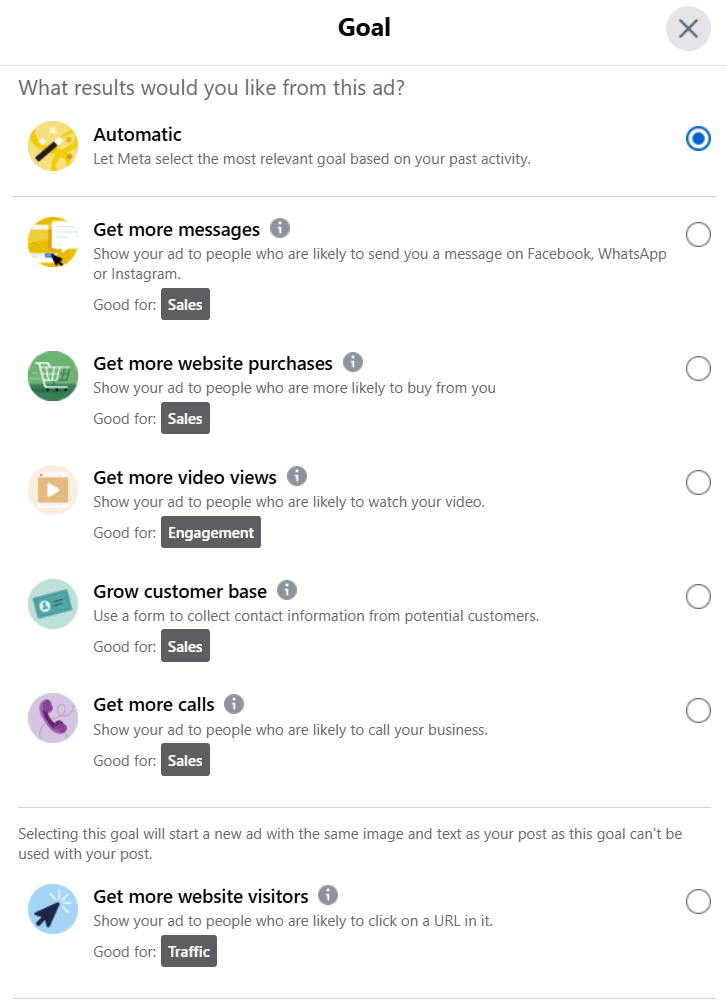Close the Goal dialog
727x1003 pixels.
pyautogui.click(x=688, y=29)
